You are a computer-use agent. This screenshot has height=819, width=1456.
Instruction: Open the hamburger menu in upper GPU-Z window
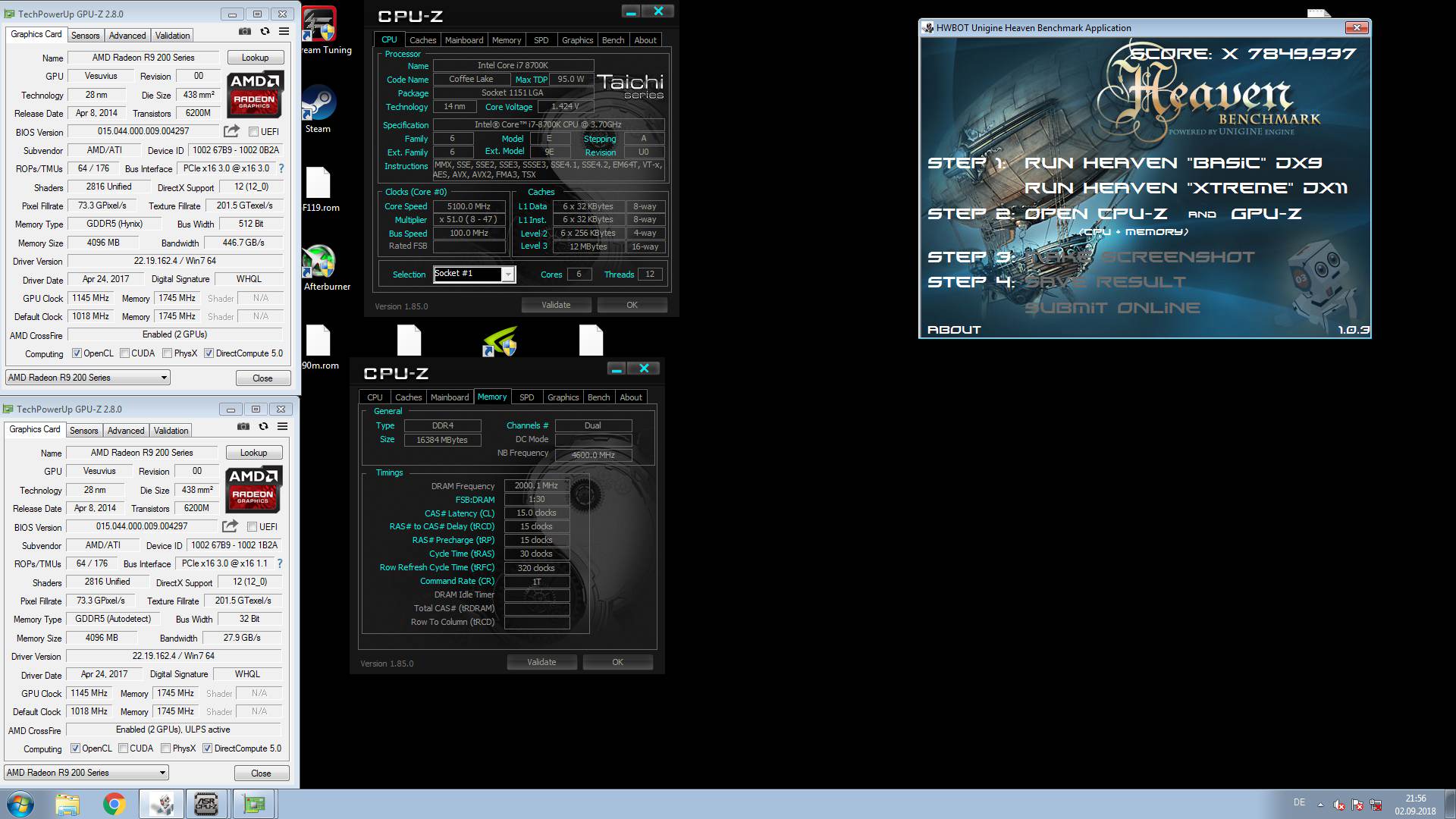coord(284,31)
